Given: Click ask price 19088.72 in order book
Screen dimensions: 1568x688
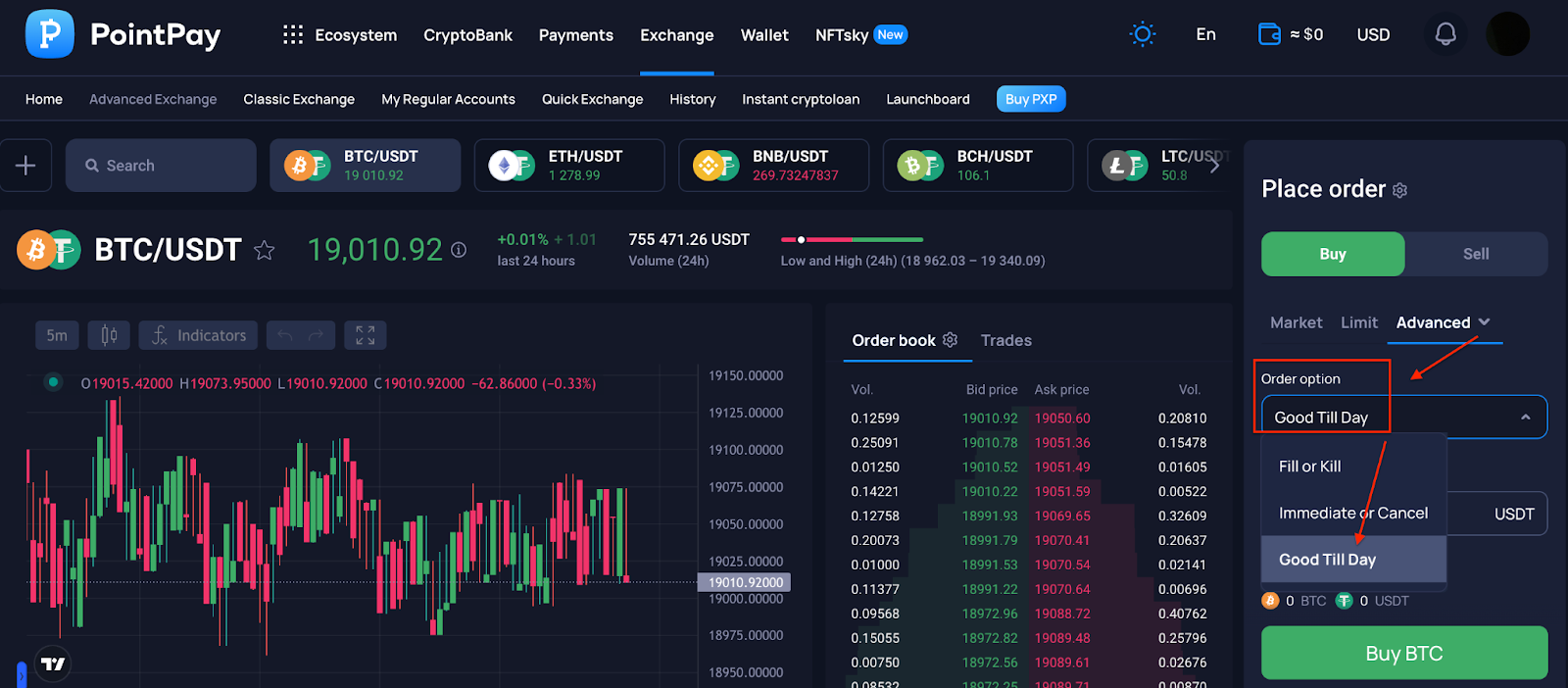Looking at the screenshot, I should pos(1062,614).
